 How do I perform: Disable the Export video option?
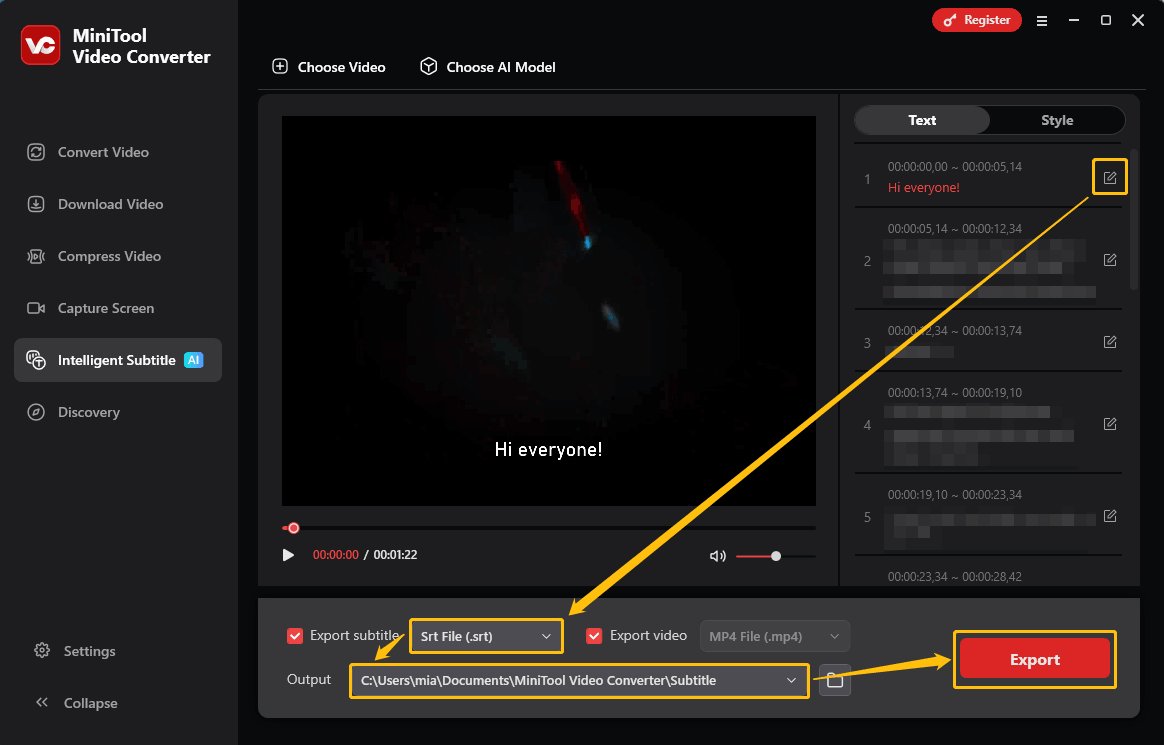point(594,635)
